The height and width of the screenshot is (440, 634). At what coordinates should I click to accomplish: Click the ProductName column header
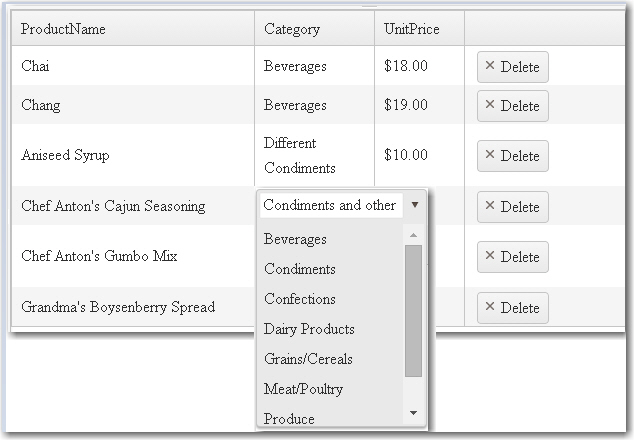(63, 29)
